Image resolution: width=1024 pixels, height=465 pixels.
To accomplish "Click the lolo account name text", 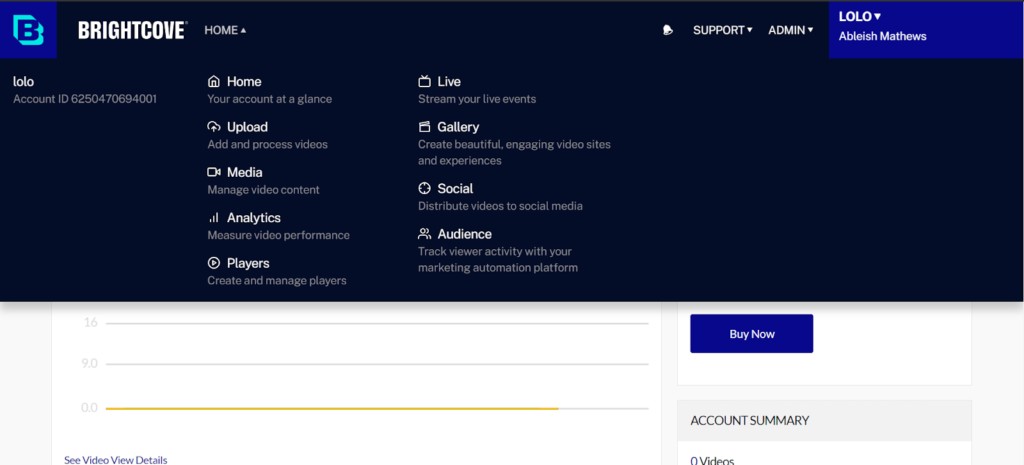I will [x=24, y=82].
